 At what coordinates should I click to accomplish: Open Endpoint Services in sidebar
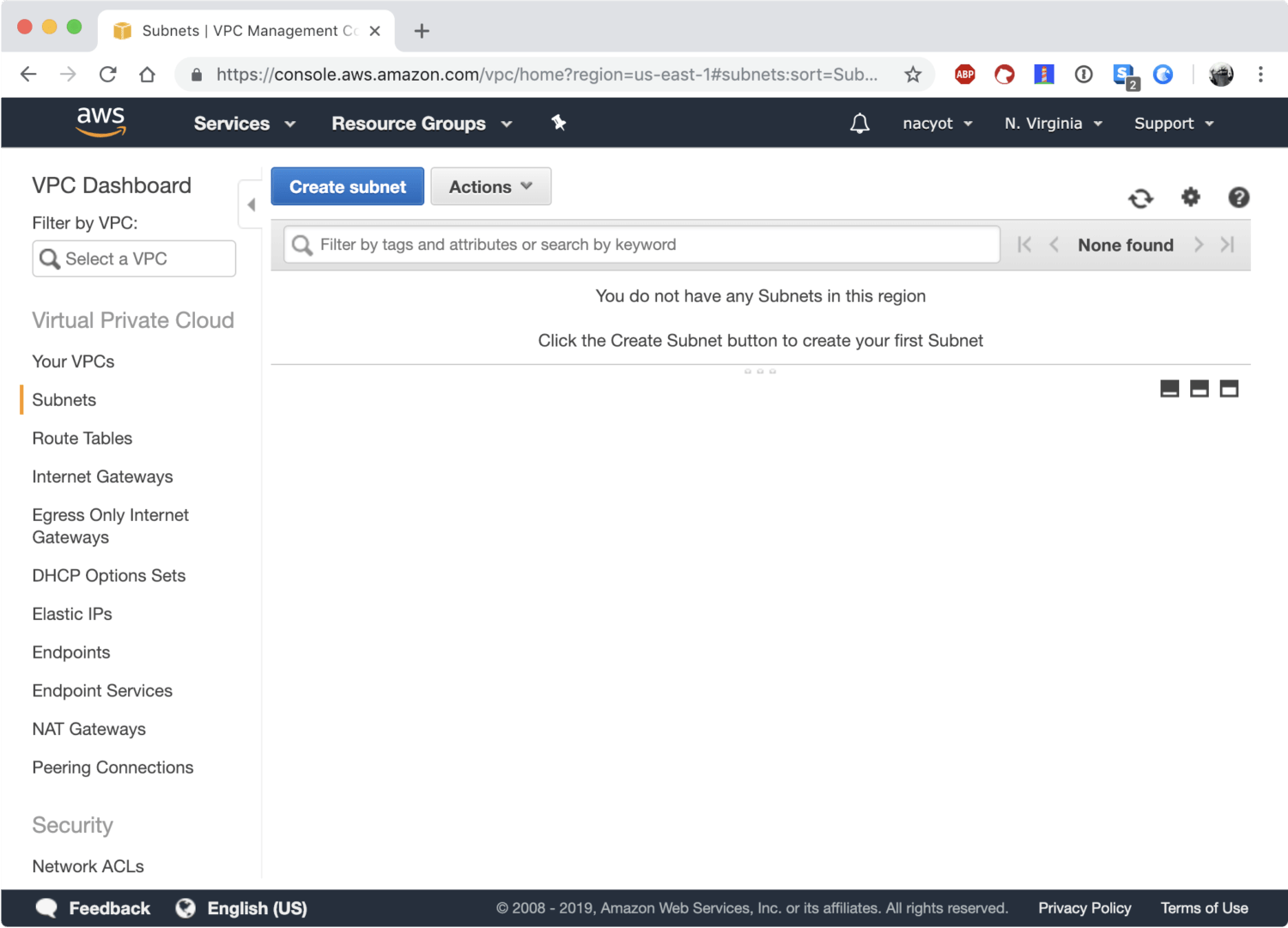pos(102,691)
